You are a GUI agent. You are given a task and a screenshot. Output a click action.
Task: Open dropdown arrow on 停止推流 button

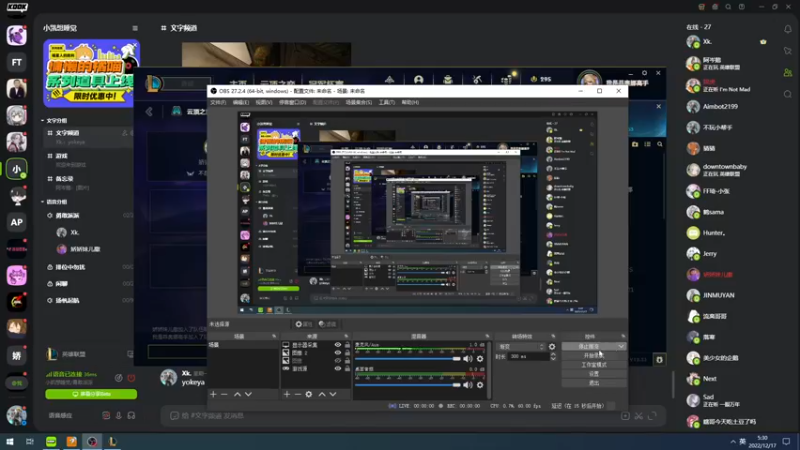(621, 347)
